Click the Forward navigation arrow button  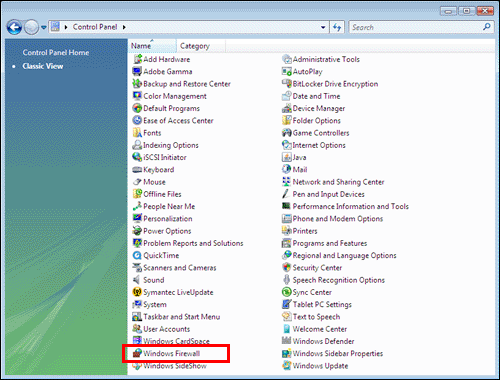pyautogui.click(x=32, y=27)
